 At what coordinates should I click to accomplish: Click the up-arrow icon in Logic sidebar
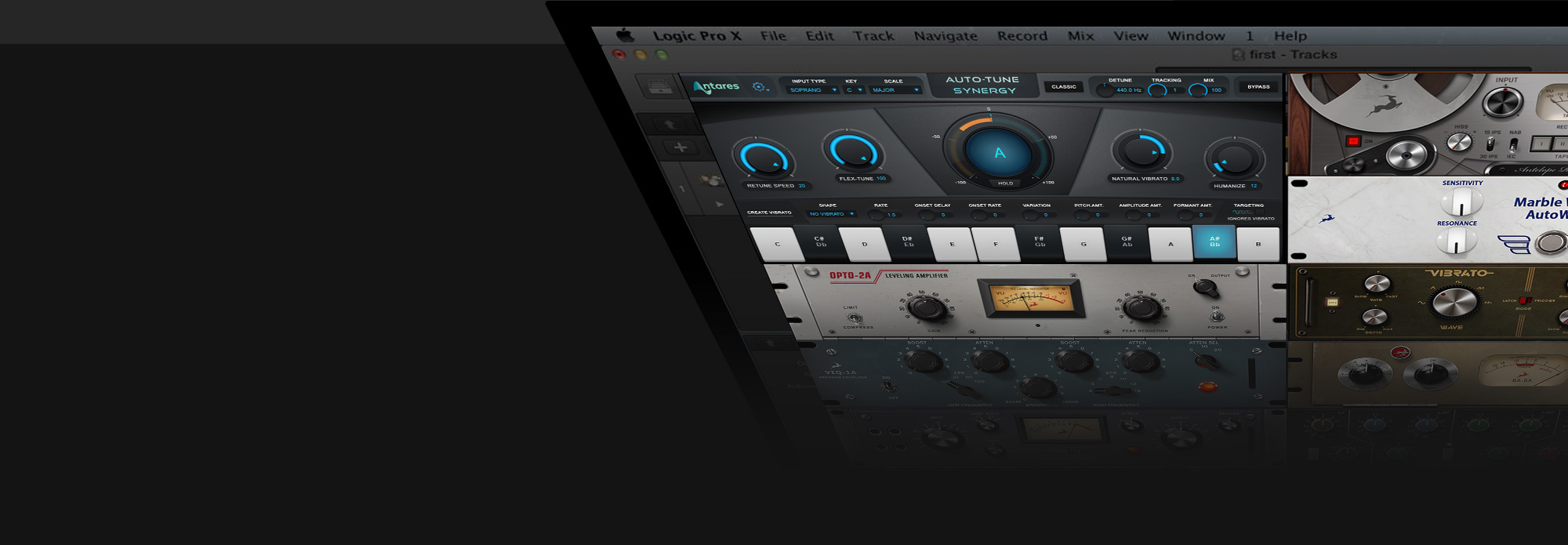(x=669, y=125)
